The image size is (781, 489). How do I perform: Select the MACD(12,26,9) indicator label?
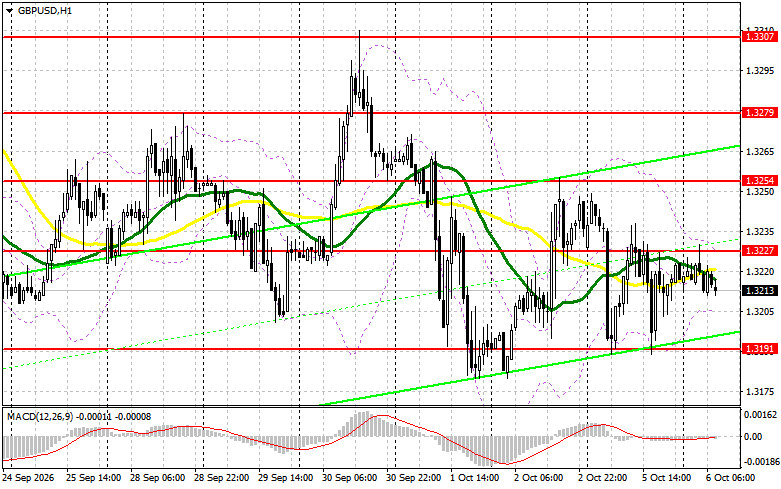79,416
